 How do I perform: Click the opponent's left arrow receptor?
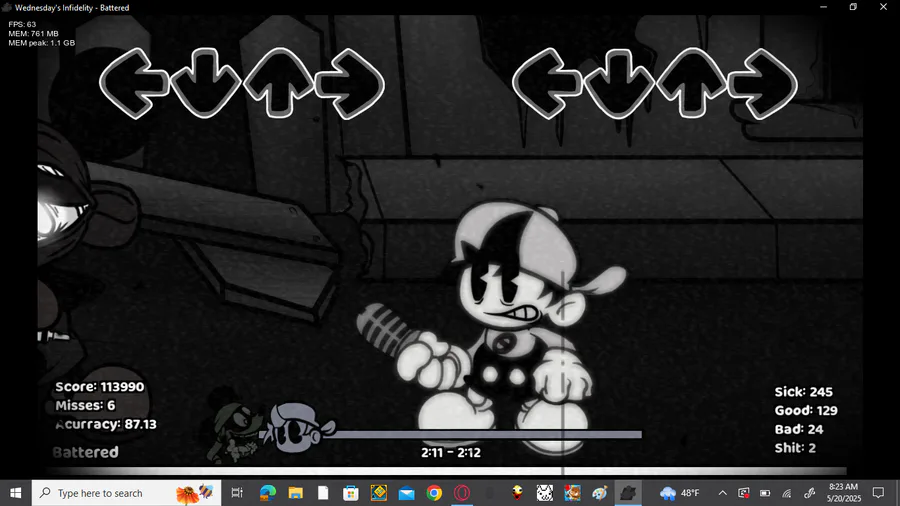[134, 84]
